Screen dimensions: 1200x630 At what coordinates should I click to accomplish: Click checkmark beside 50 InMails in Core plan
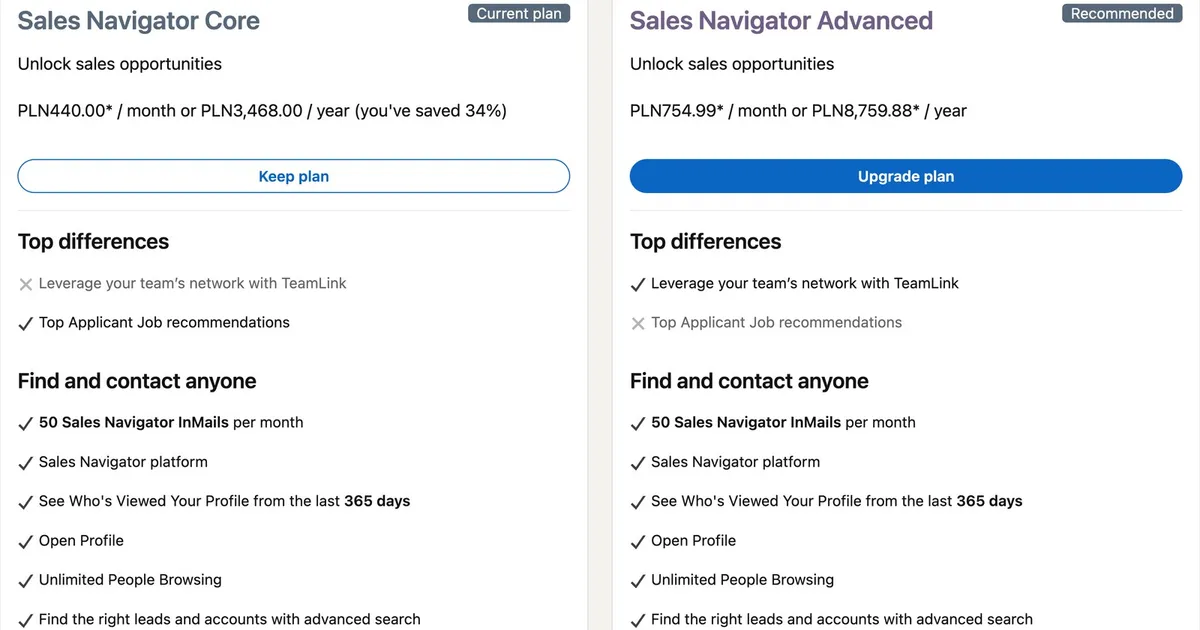click(26, 423)
